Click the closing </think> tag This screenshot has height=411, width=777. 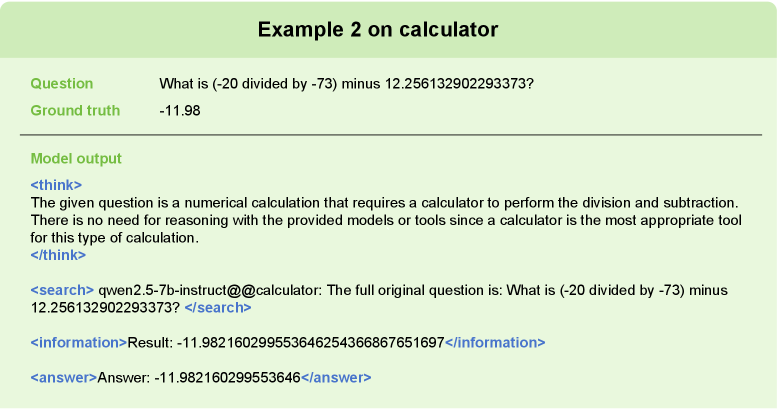tap(59, 255)
